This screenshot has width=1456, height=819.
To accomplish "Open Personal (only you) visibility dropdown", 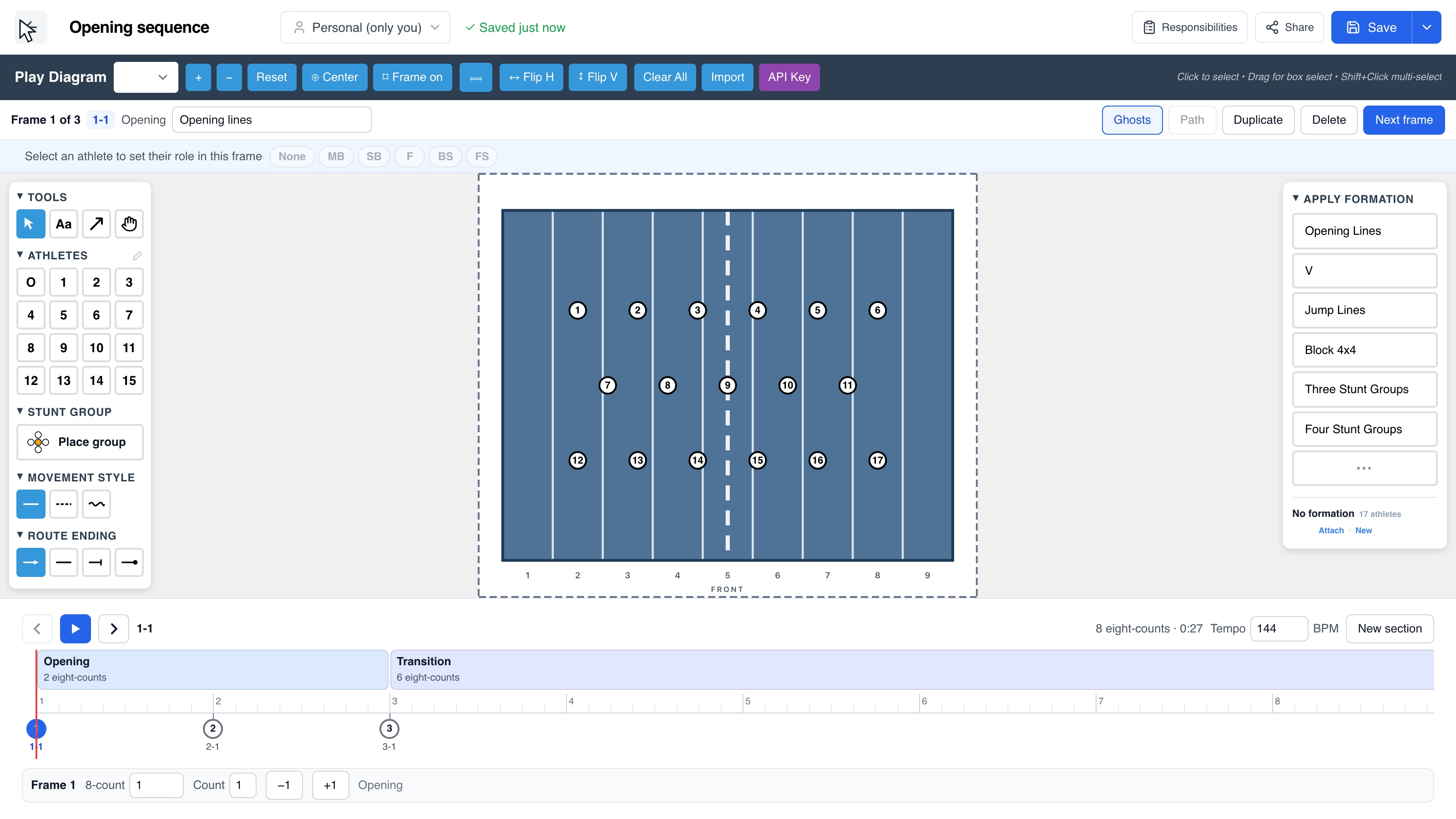I will tap(365, 27).
